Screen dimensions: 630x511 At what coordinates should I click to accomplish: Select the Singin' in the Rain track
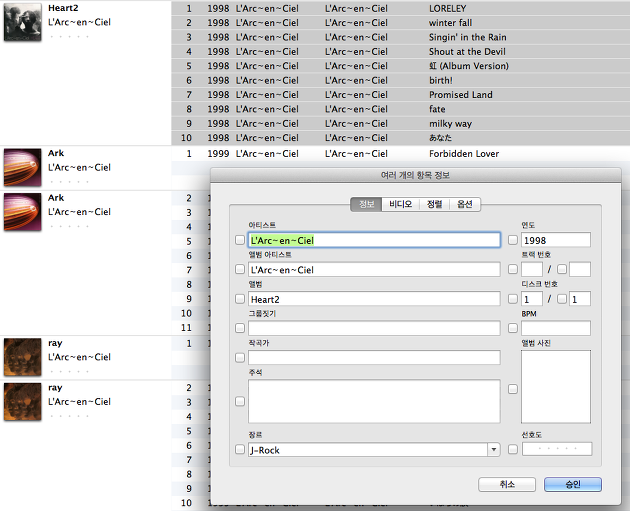(x=401, y=37)
